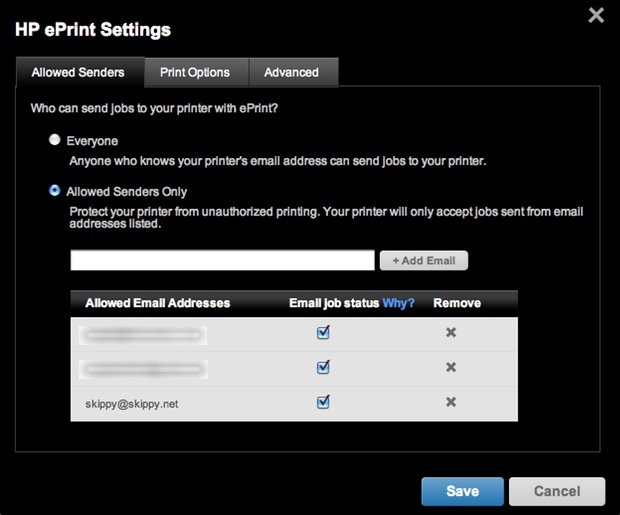Screen dimensions: 620x515
Task: Open the Why? help link
Action: pyautogui.click(x=398, y=303)
